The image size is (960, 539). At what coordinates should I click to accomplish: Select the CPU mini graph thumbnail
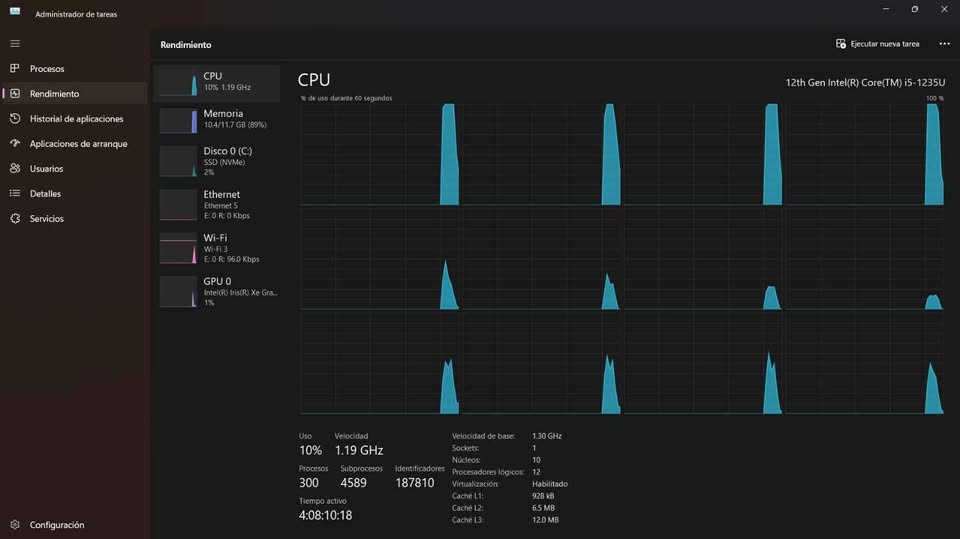pos(178,83)
